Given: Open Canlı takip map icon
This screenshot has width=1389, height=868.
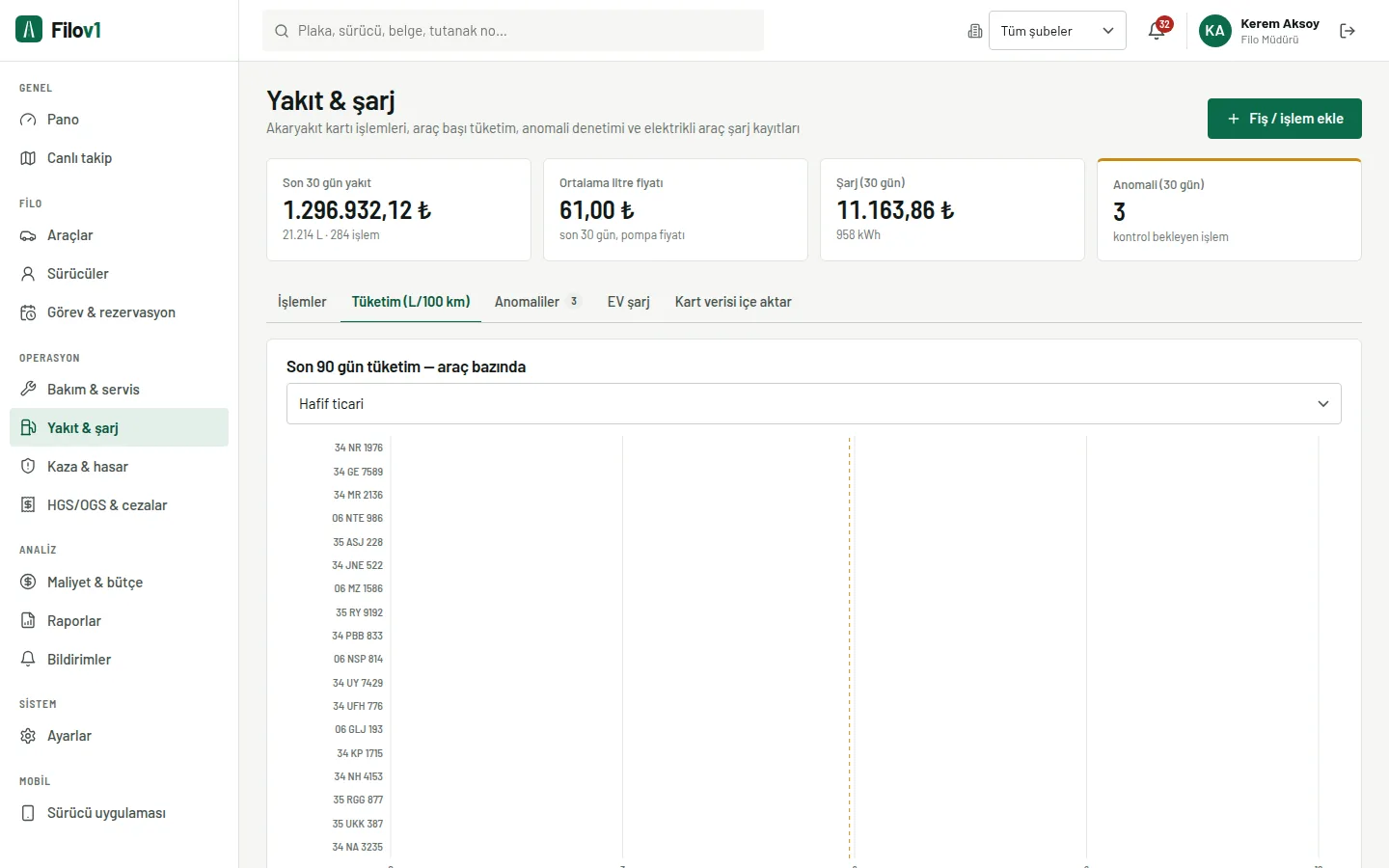Looking at the screenshot, I should click(x=28, y=158).
